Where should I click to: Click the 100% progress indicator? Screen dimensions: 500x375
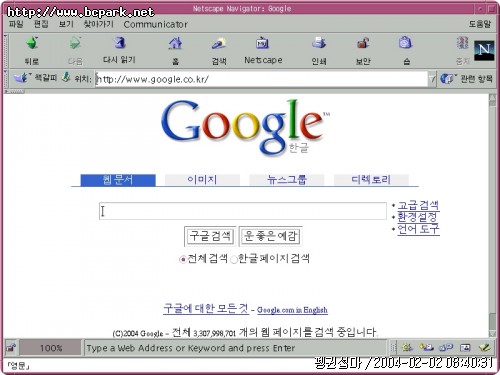click(50, 348)
